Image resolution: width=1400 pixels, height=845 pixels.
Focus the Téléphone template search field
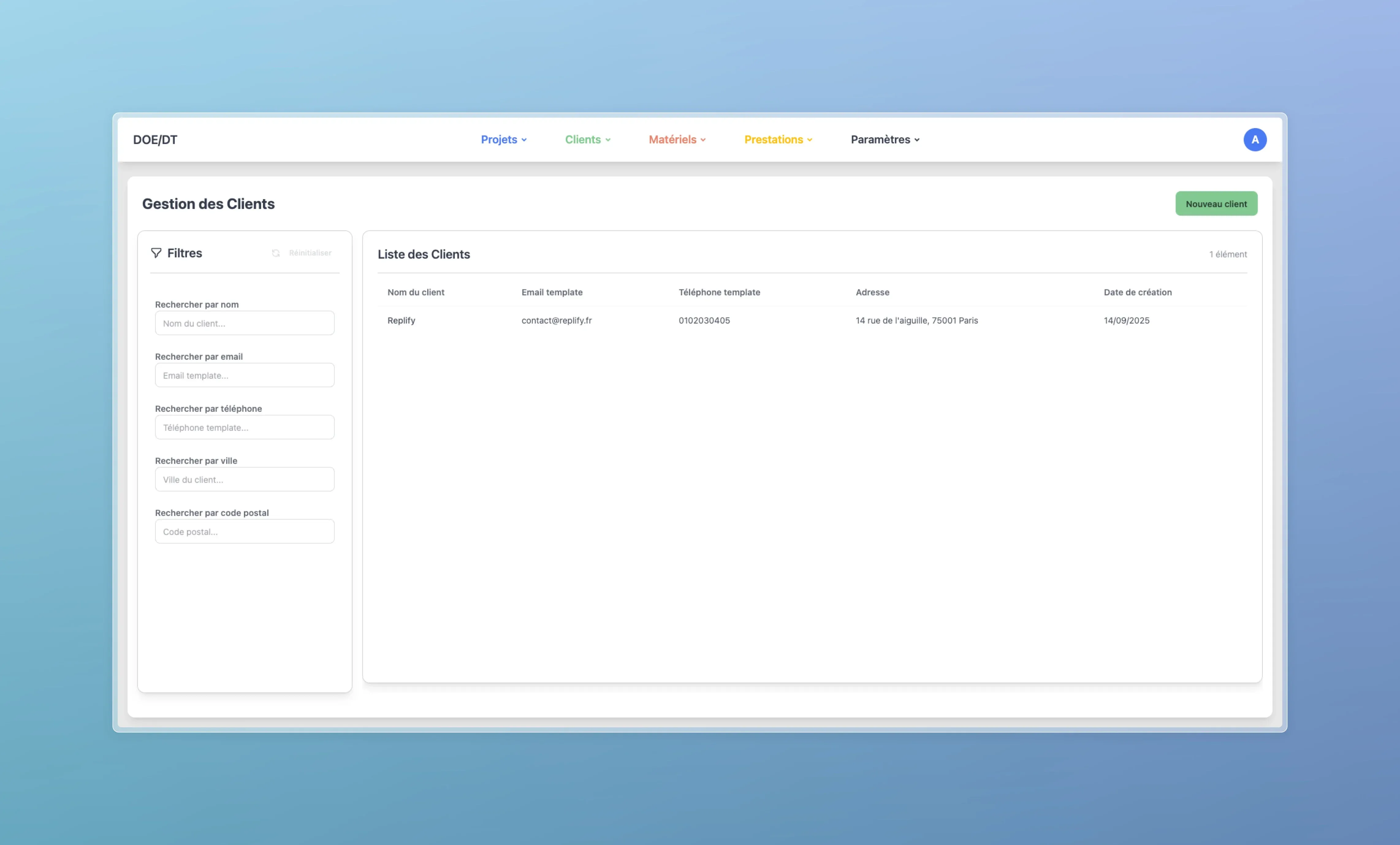(x=244, y=428)
